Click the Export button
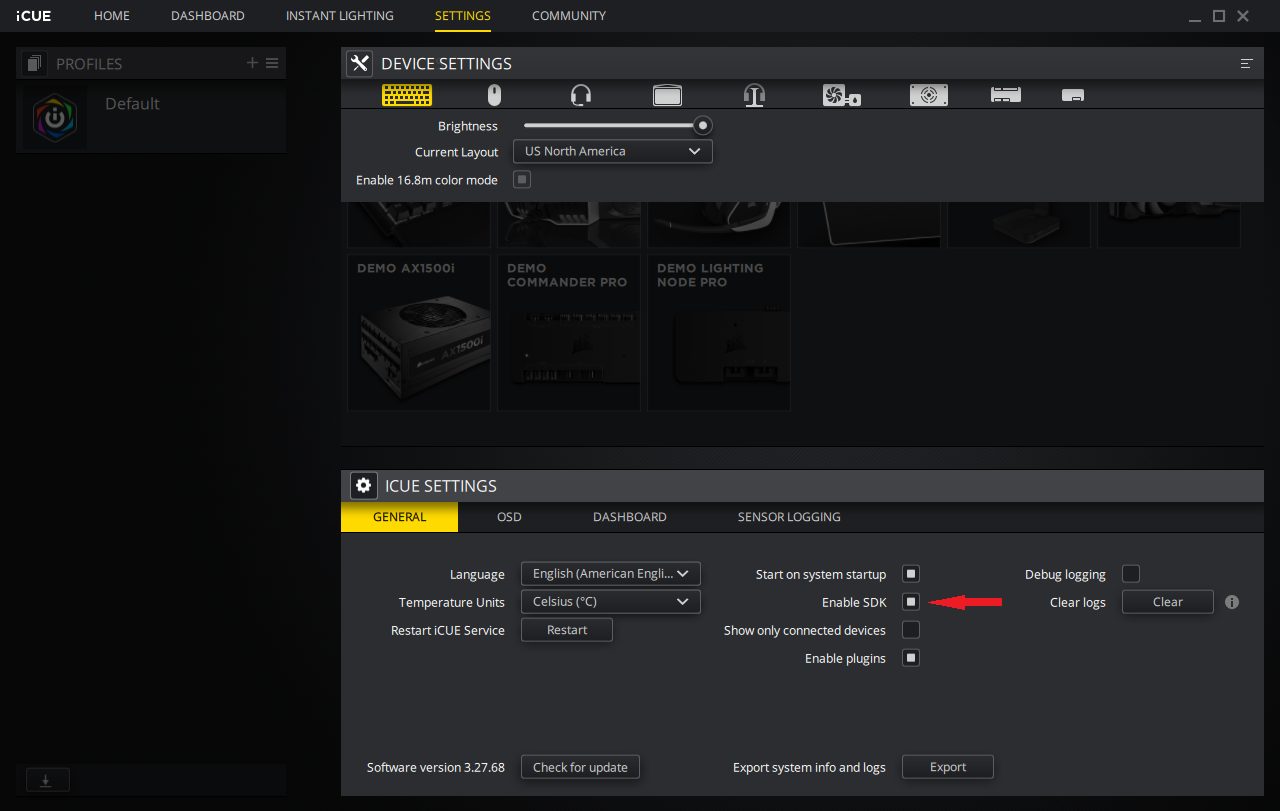 click(948, 767)
